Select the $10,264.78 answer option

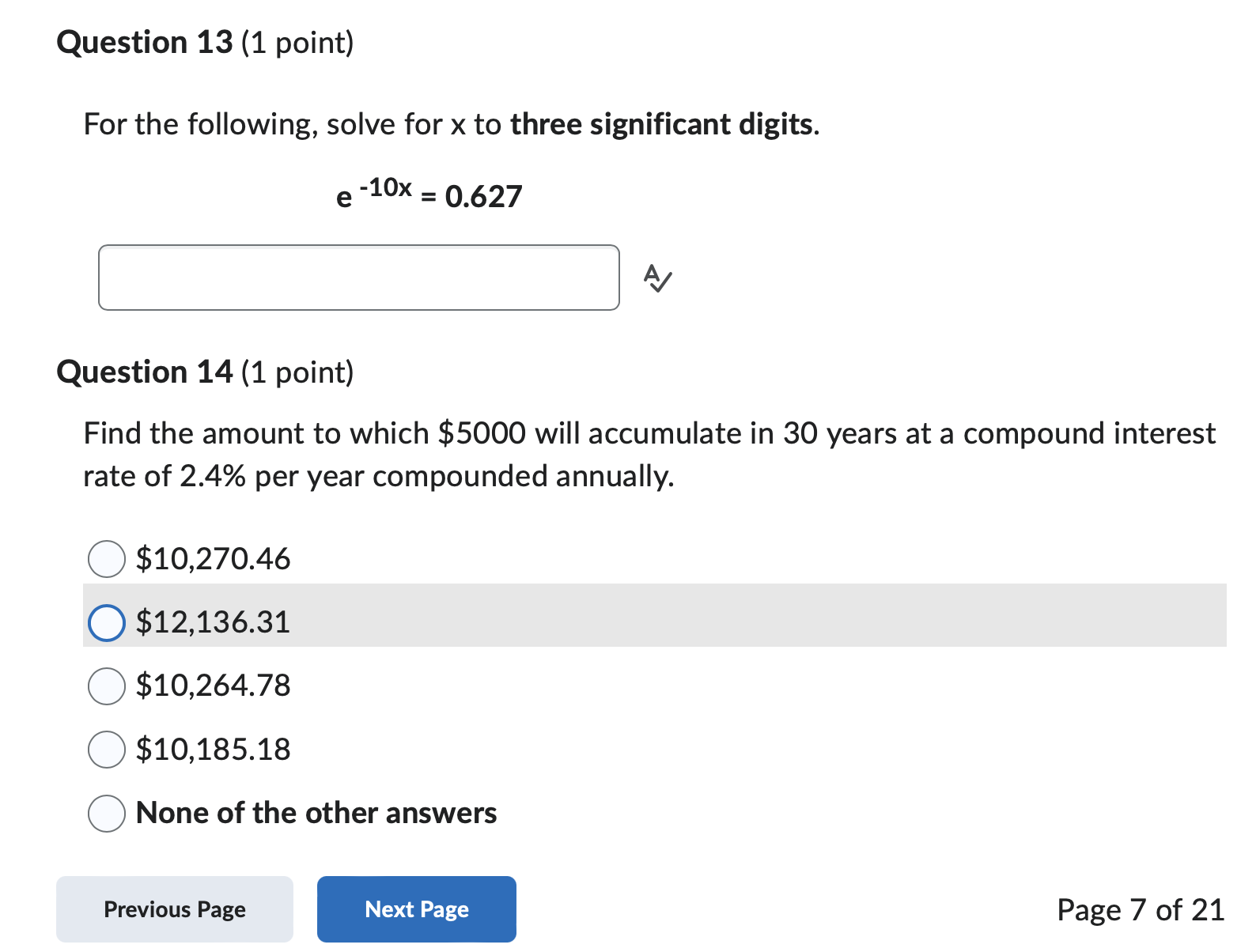click(106, 686)
